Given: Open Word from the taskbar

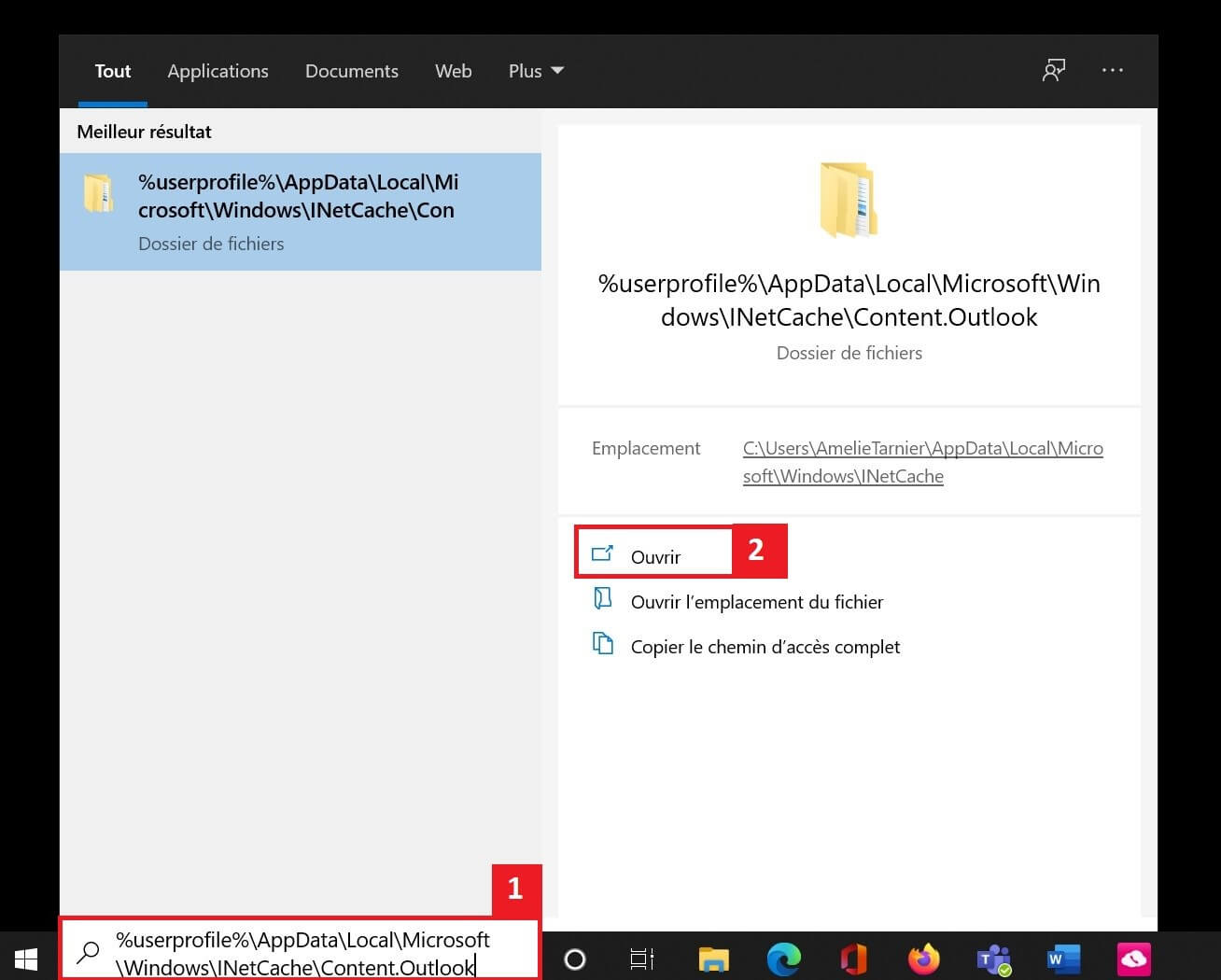Looking at the screenshot, I should pos(1063,959).
